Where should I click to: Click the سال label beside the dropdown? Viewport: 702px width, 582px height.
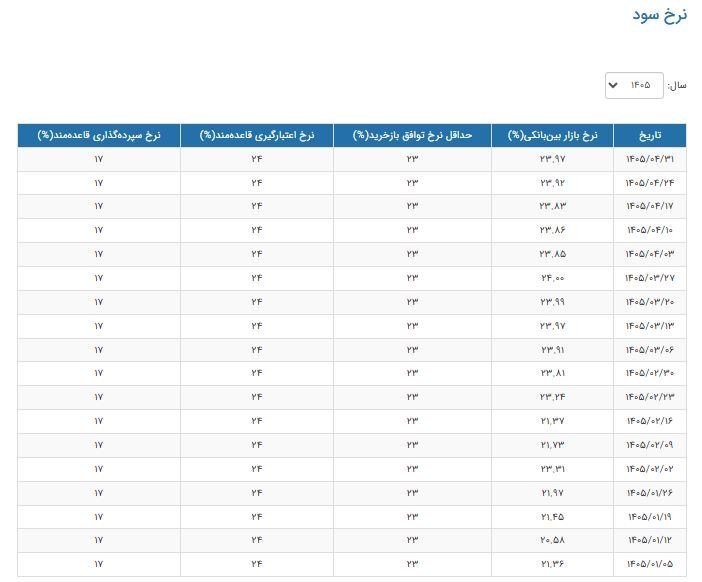(x=676, y=85)
